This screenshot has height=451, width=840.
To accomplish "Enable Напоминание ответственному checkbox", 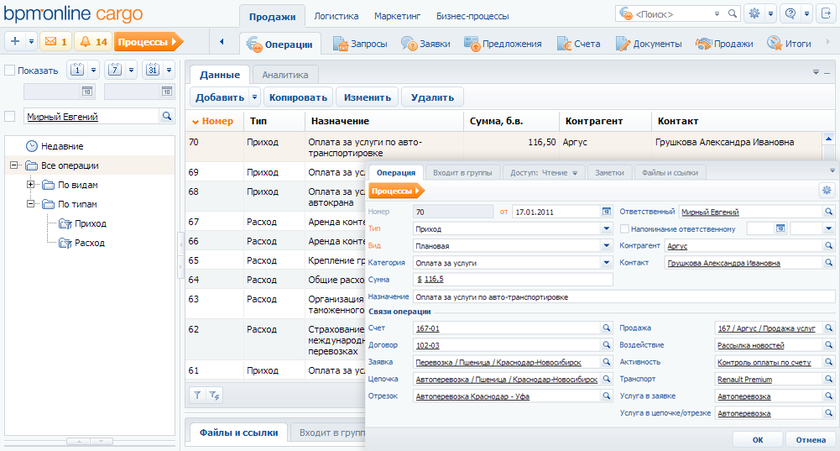I will click(x=624, y=229).
